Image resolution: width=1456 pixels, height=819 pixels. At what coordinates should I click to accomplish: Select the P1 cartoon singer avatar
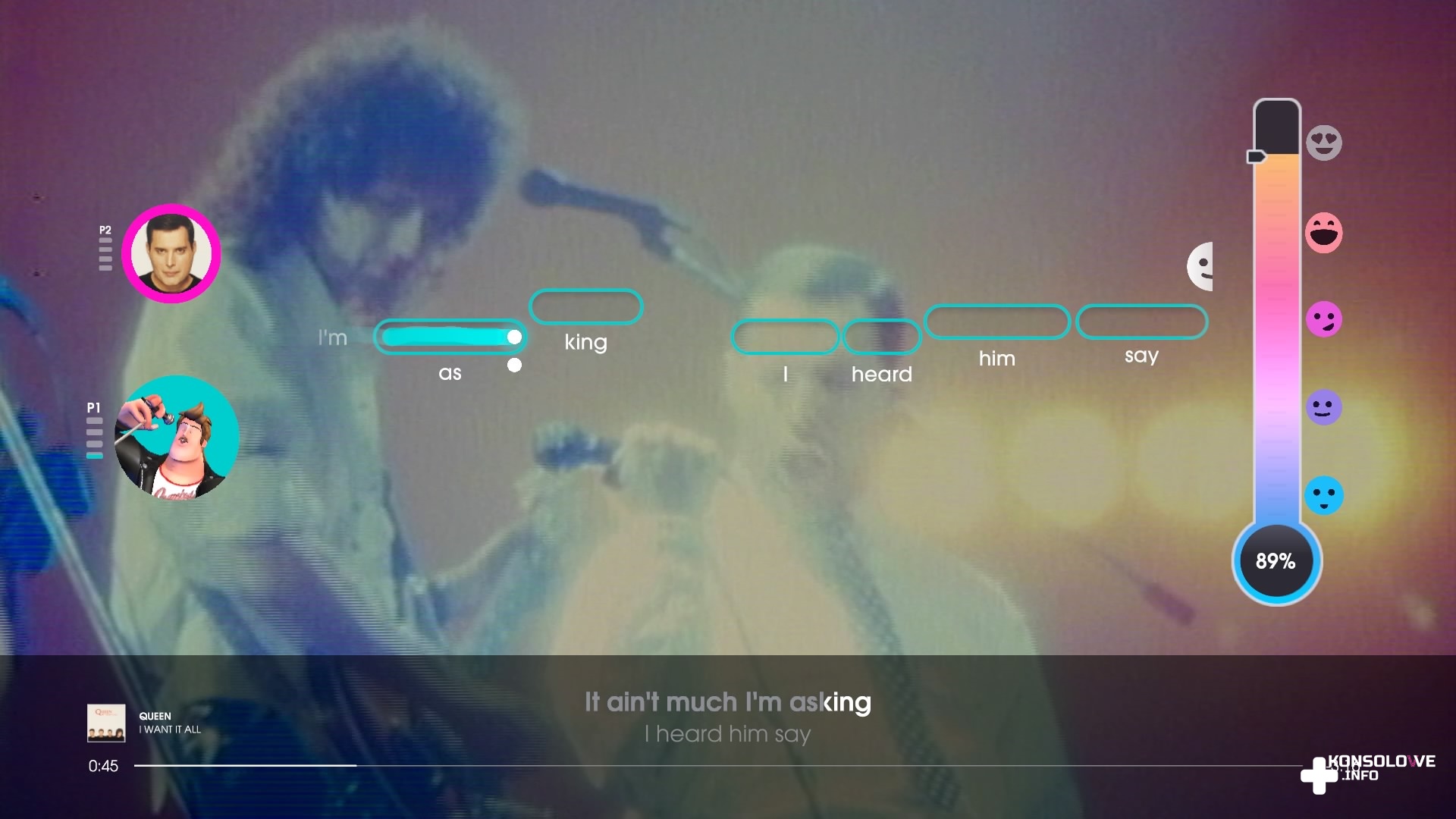coord(177,438)
